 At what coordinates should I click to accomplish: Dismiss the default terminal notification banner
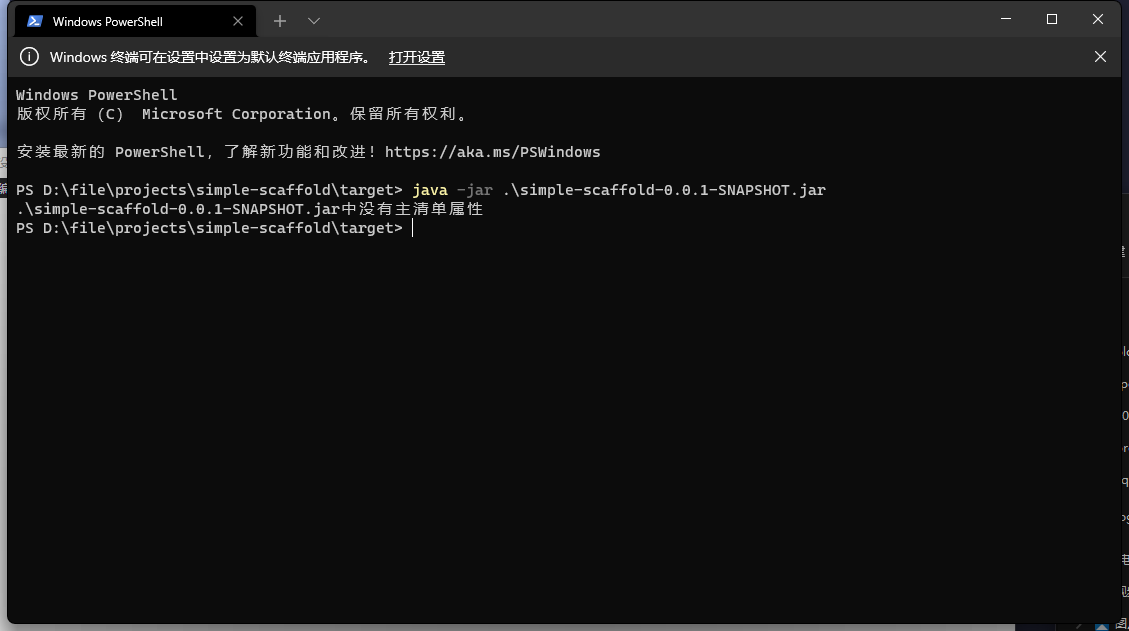(x=1100, y=57)
